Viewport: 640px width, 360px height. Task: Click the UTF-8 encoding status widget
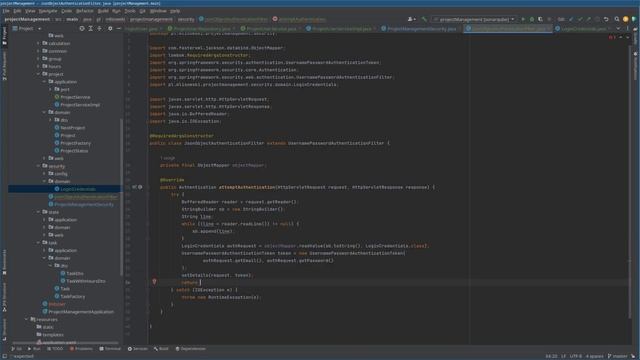[576, 356]
